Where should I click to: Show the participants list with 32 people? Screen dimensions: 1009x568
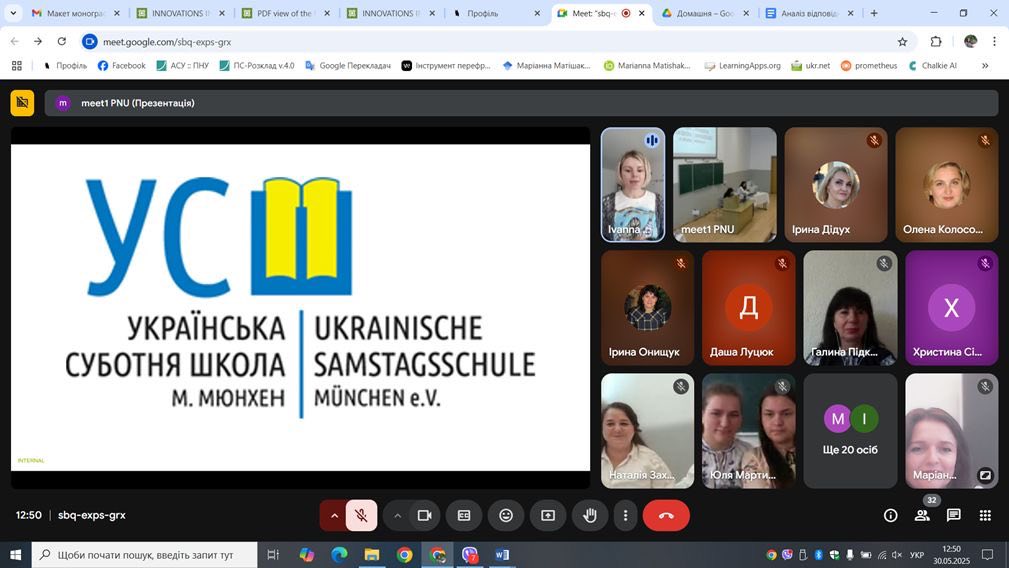pos(922,515)
